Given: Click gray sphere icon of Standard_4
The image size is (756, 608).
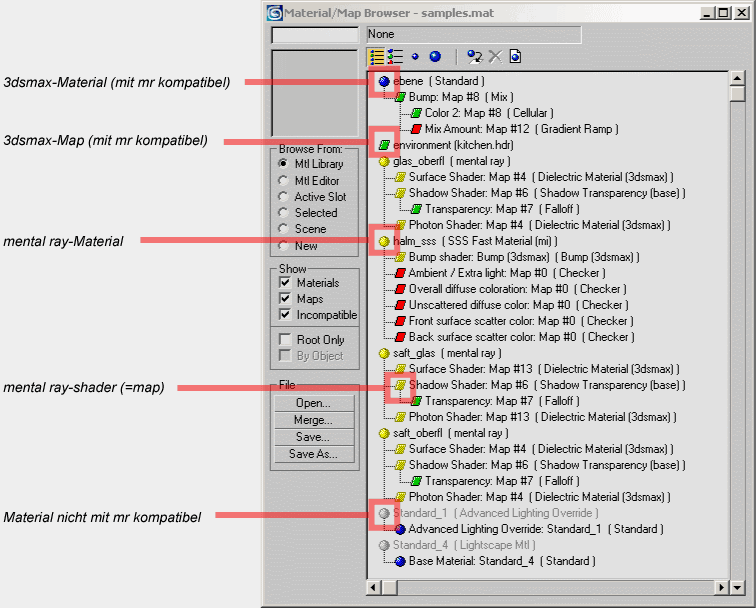Looking at the screenshot, I should [384, 545].
